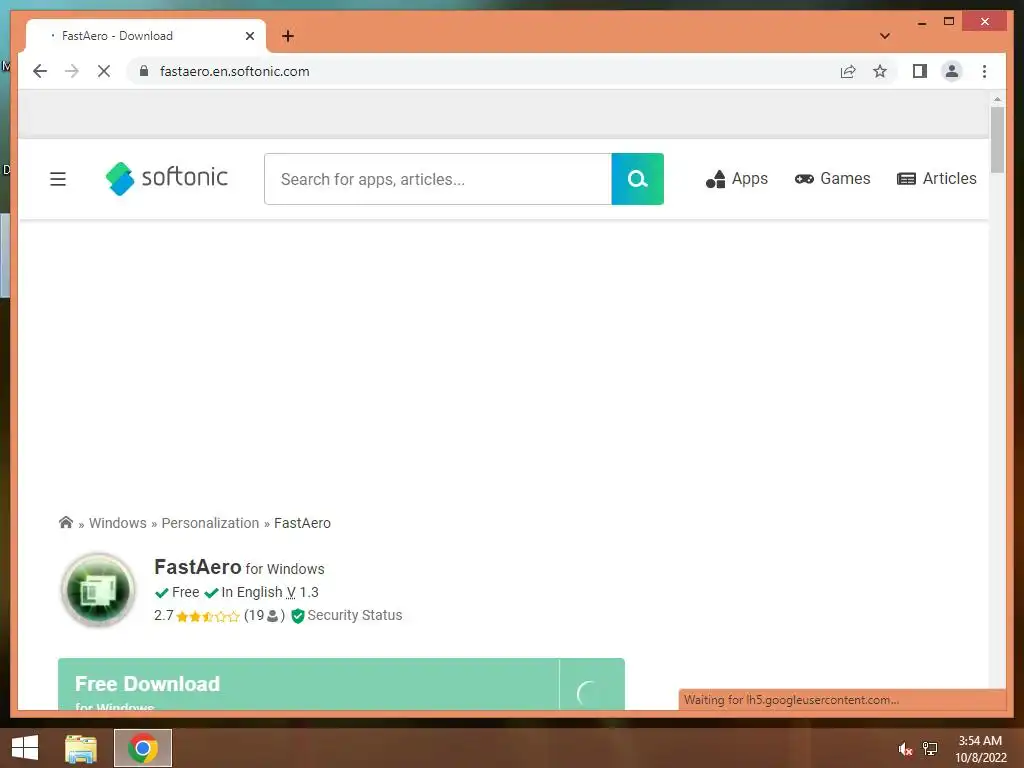Viewport: 1024px width, 768px height.
Task: Open the Windows Start menu
Action: (x=25, y=748)
